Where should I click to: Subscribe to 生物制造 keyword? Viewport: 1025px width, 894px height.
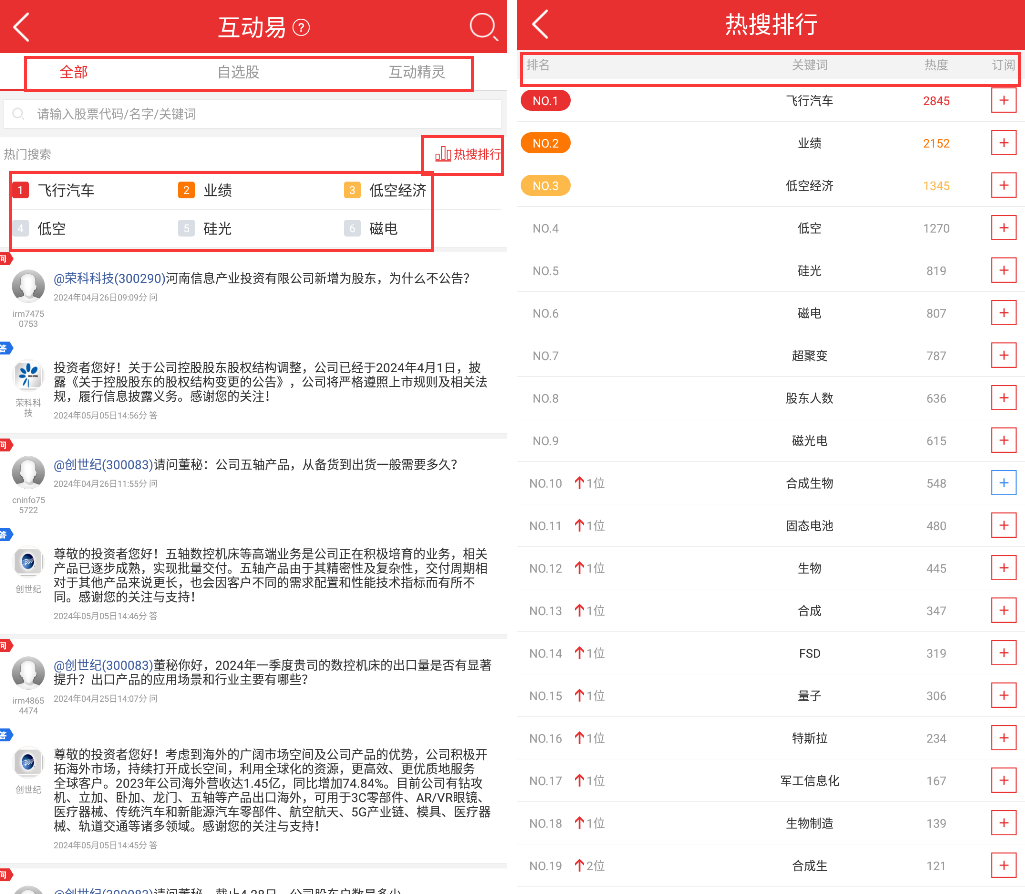pos(1003,823)
